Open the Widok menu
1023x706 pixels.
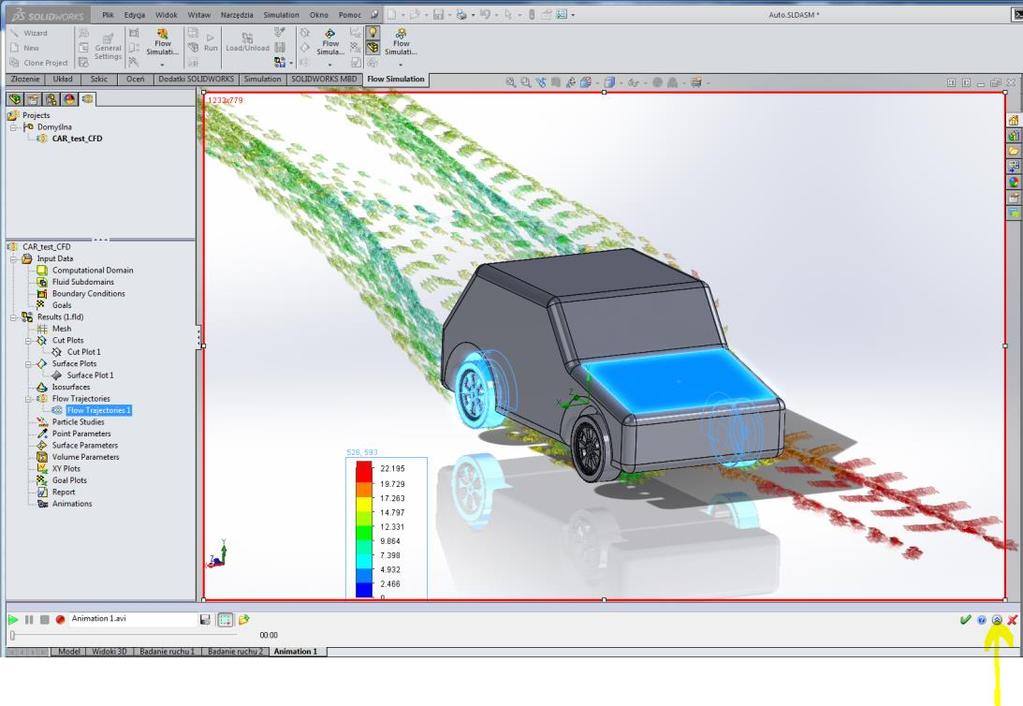(166, 14)
